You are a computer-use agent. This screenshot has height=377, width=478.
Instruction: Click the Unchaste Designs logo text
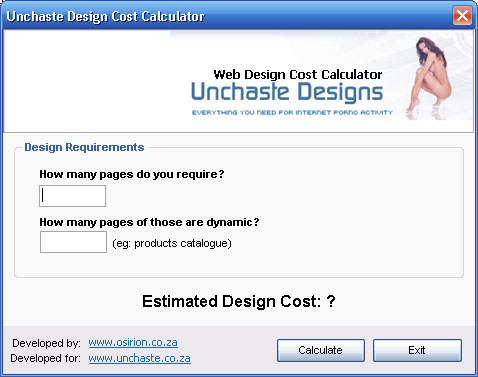pos(287,92)
